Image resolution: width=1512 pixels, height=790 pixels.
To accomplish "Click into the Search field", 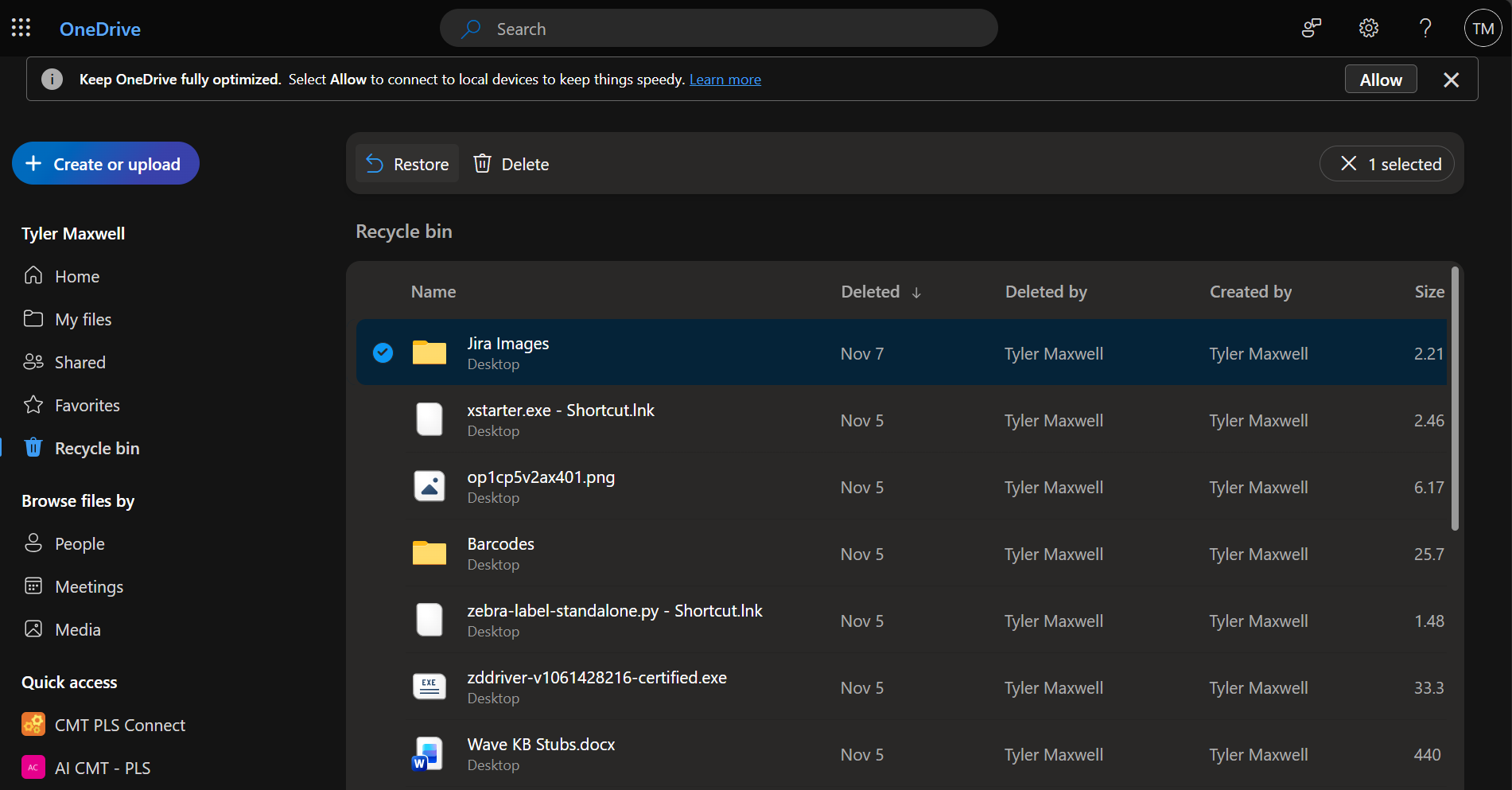I will (718, 29).
